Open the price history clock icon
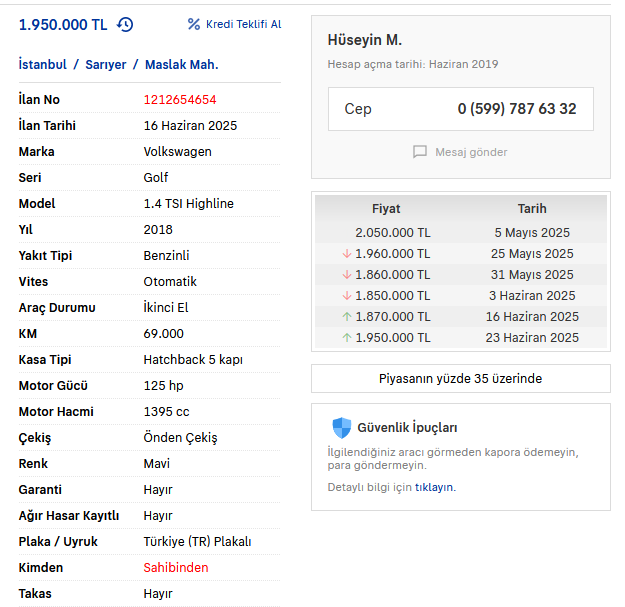 125,25
